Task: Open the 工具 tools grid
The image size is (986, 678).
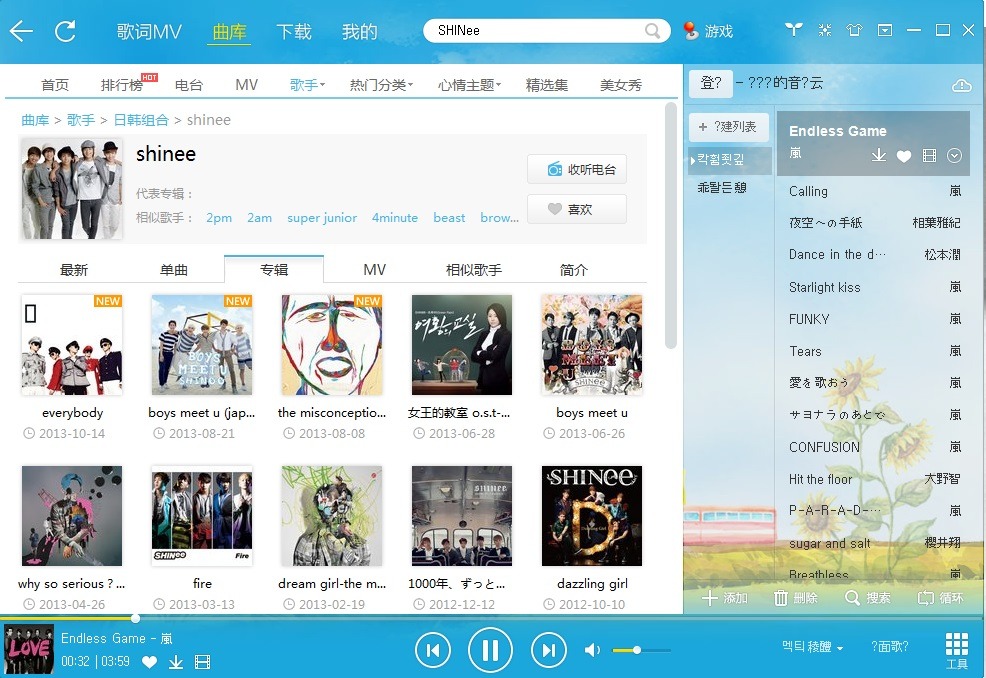Action: 956,651
